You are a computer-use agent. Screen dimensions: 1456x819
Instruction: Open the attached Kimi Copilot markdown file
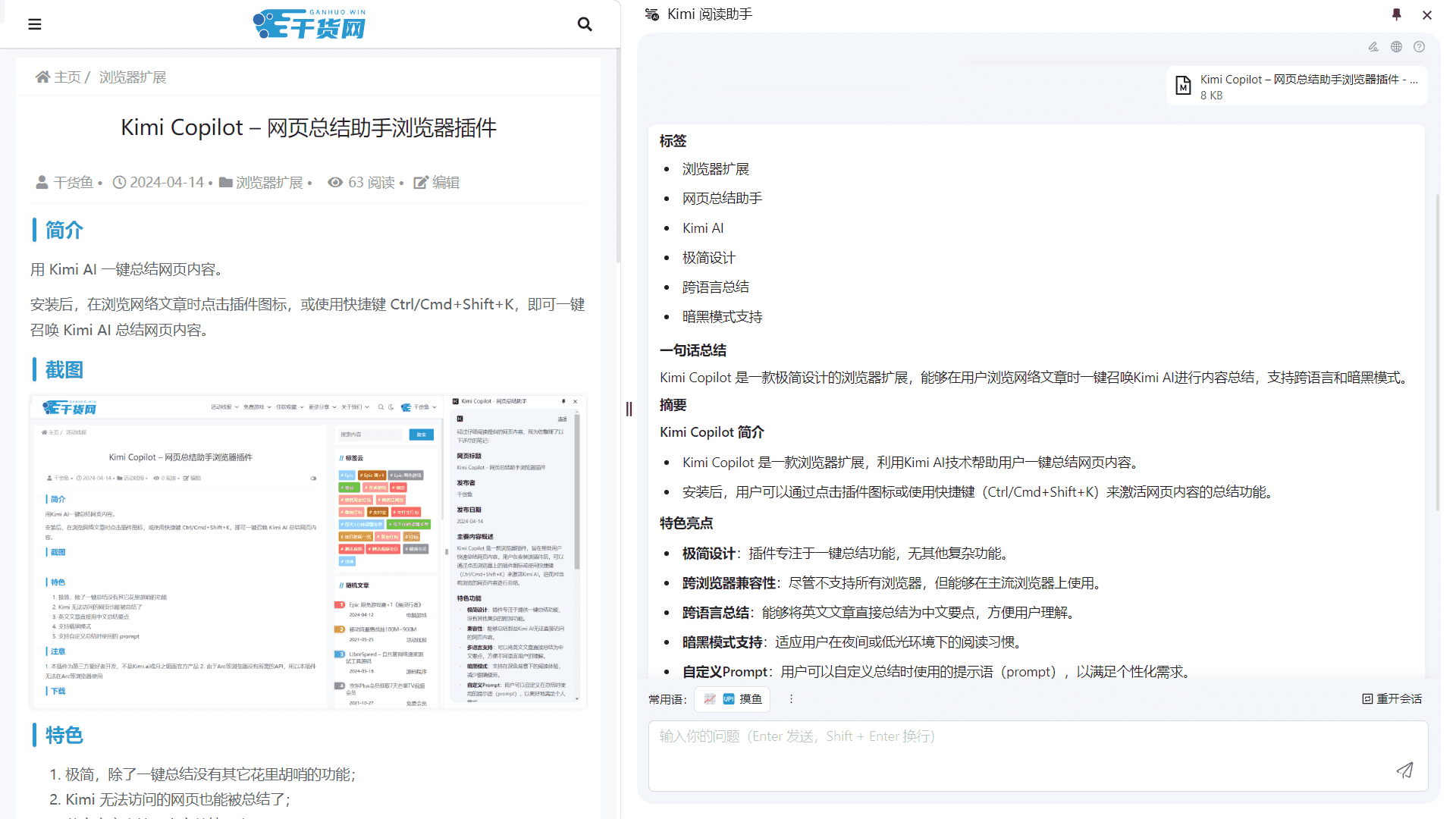point(1297,86)
